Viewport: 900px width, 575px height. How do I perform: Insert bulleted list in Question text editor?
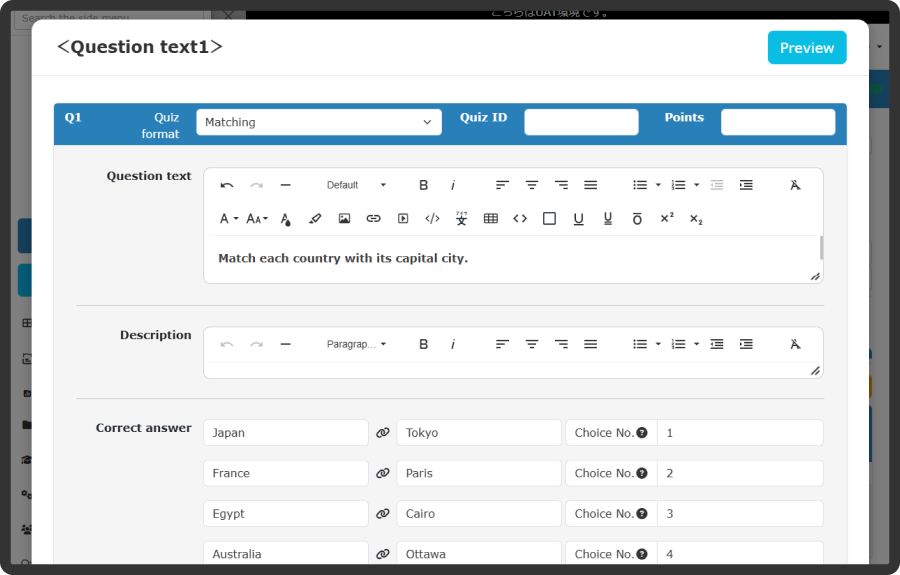pyautogui.click(x=640, y=185)
